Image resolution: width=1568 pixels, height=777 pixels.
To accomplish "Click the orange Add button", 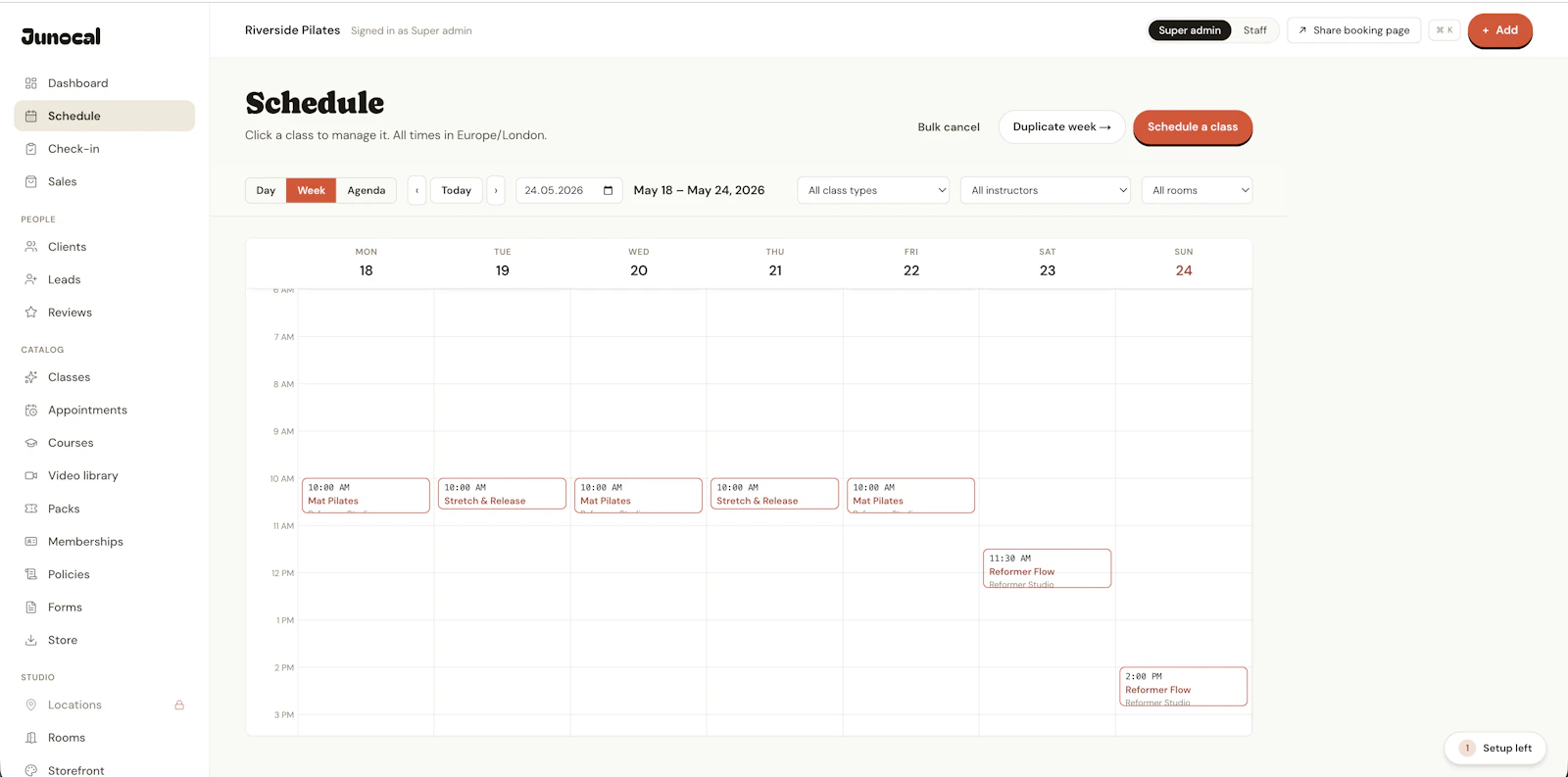I will [1499, 30].
